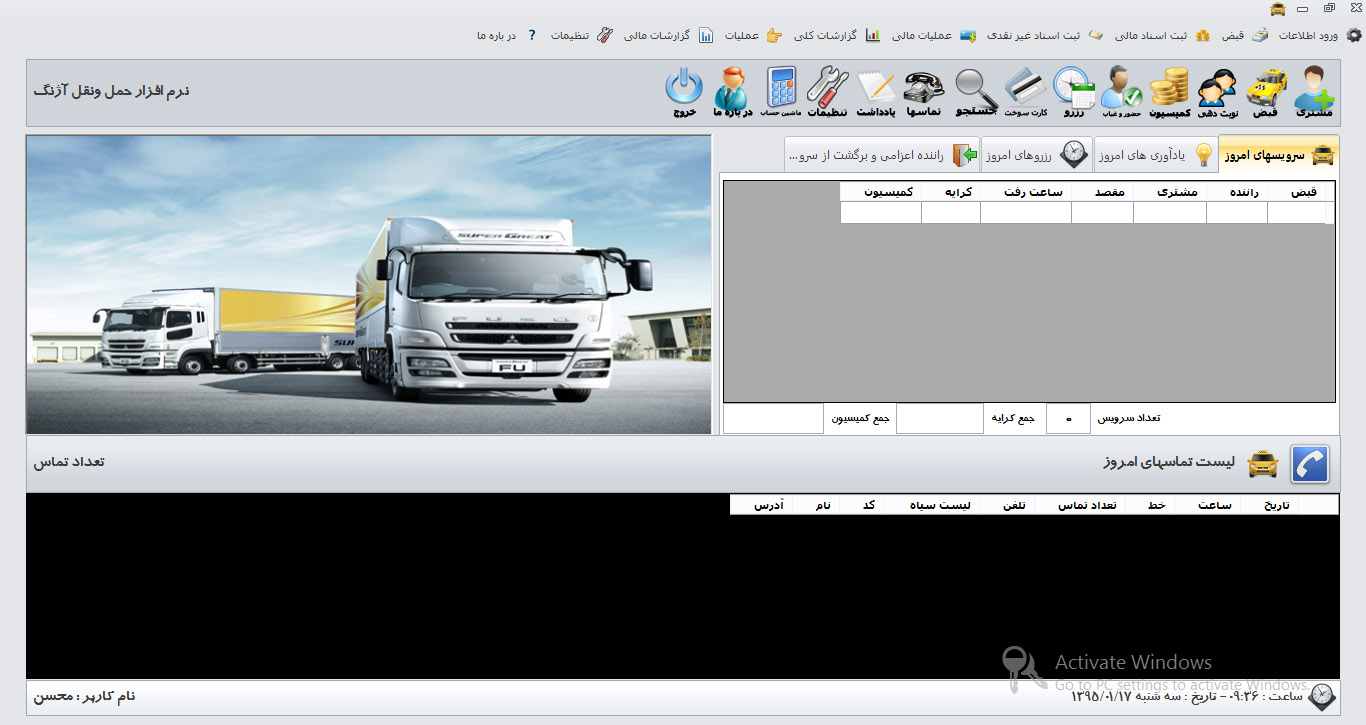Click the نام کاربر : محسن status text
1366x725 pixels.
point(85,696)
